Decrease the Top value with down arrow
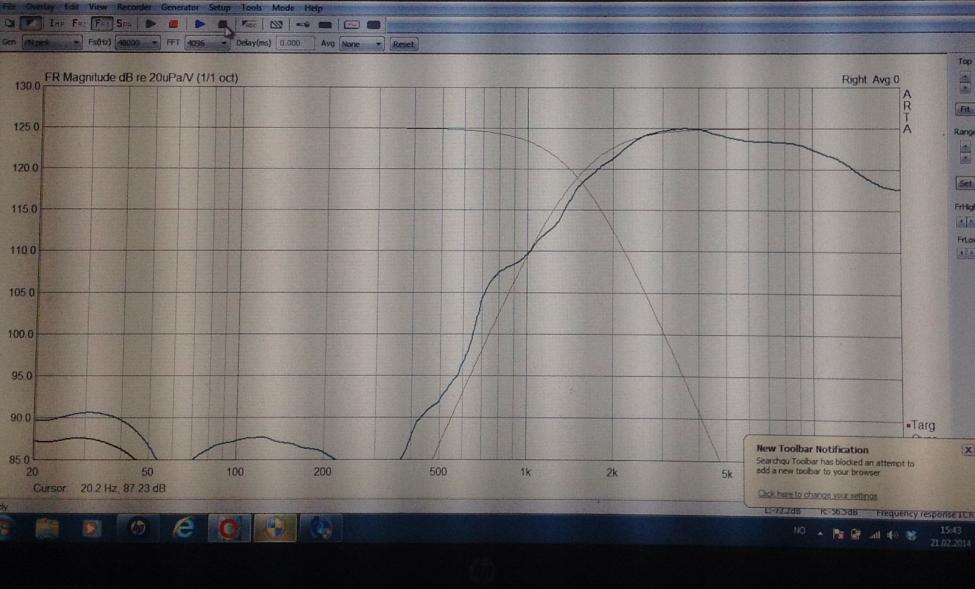Screen dimensions: 975x589 (x=964, y=89)
